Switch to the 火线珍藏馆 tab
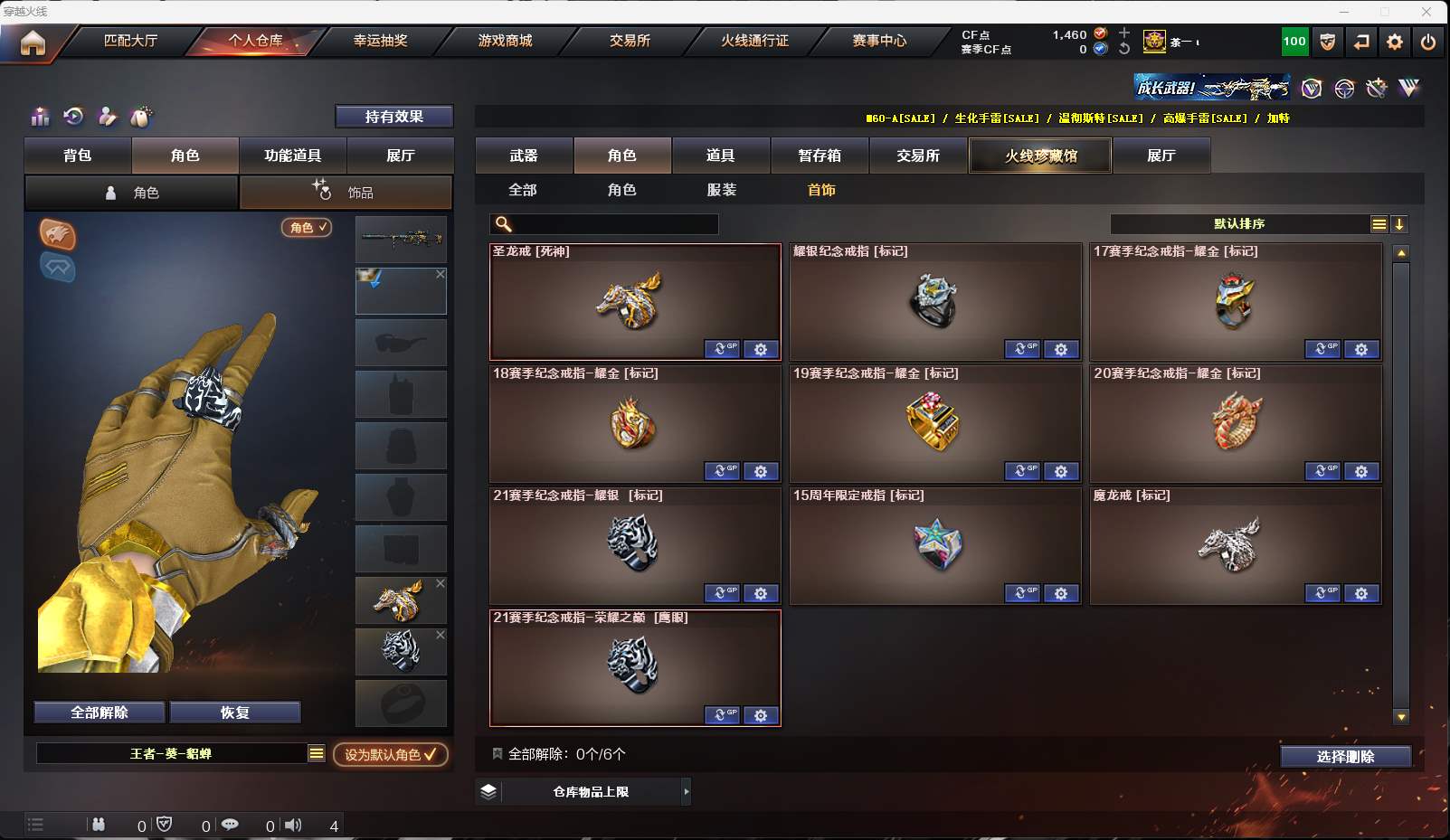This screenshot has width=1450, height=840. pos(1040,156)
